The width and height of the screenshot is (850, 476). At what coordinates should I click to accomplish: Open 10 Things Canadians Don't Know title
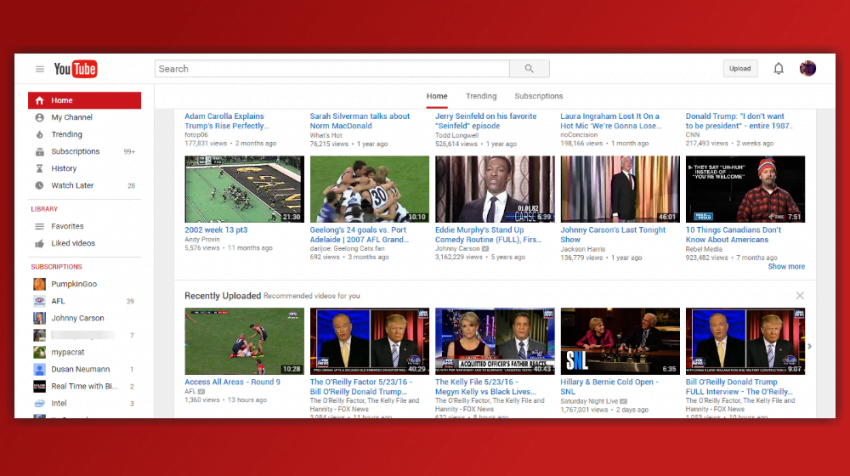point(733,235)
